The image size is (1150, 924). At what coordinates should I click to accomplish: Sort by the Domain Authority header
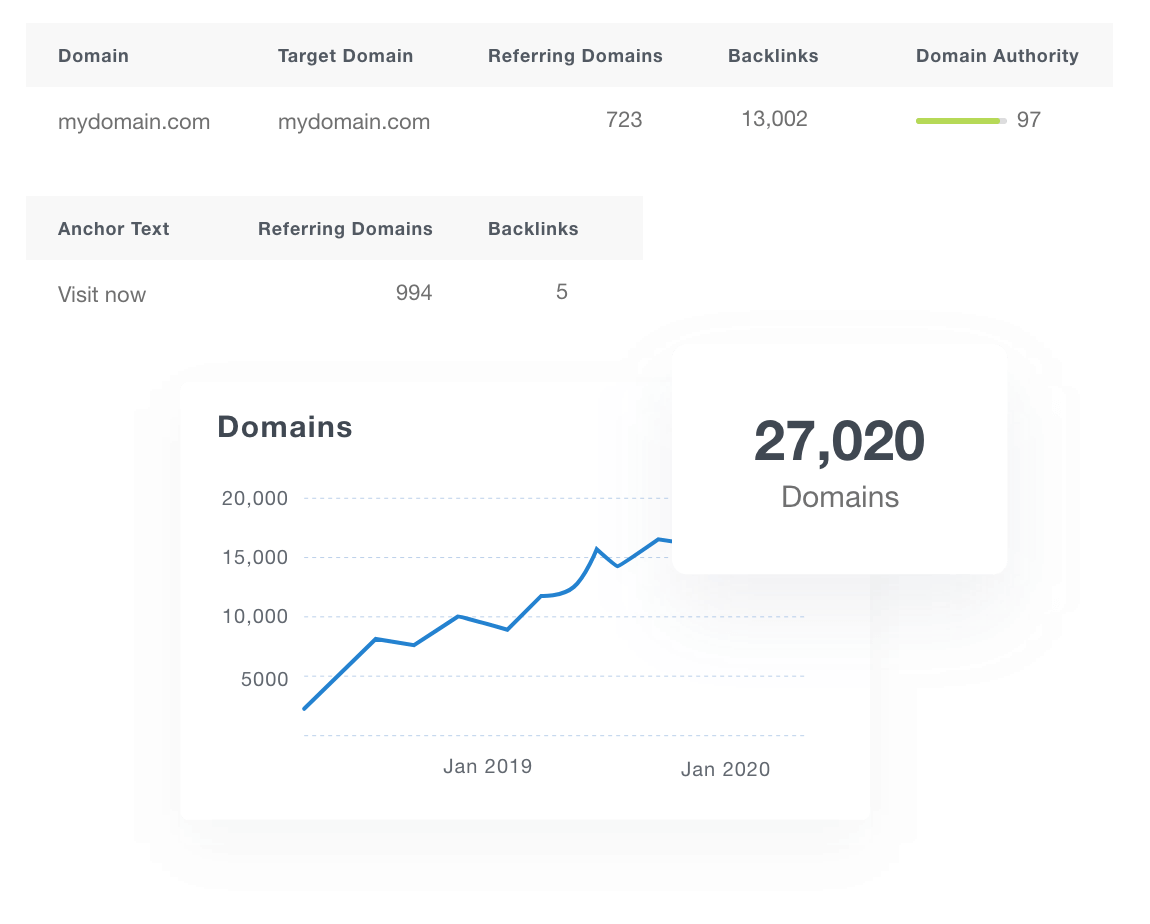pos(997,56)
